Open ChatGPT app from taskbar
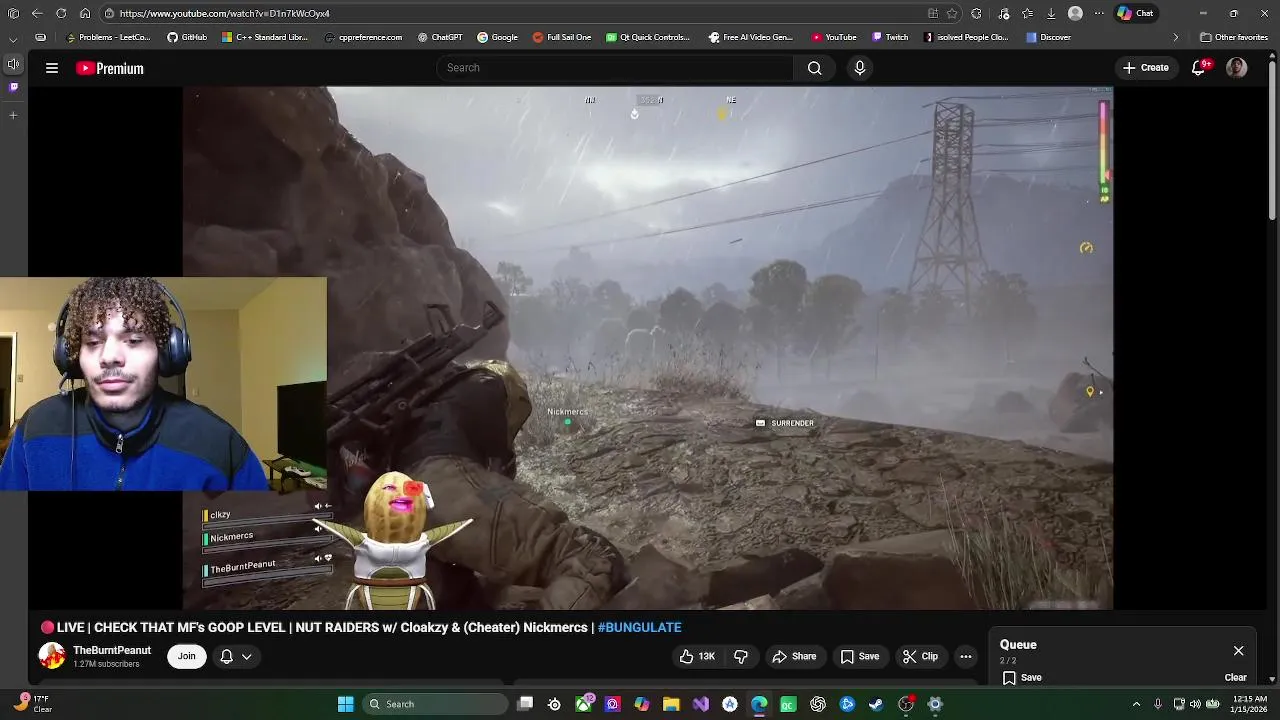 click(x=818, y=704)
